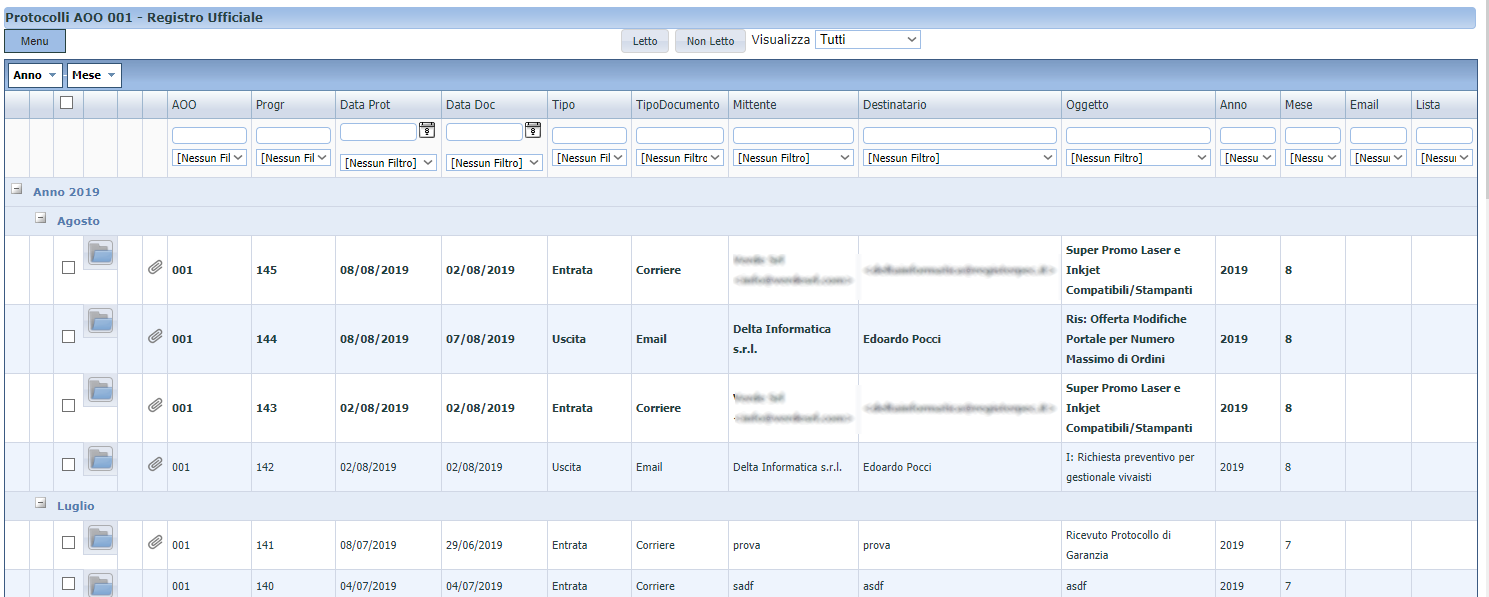Open the Data Prot calendar picker
Screen dimensions: 1489x597
coord(427,130)
